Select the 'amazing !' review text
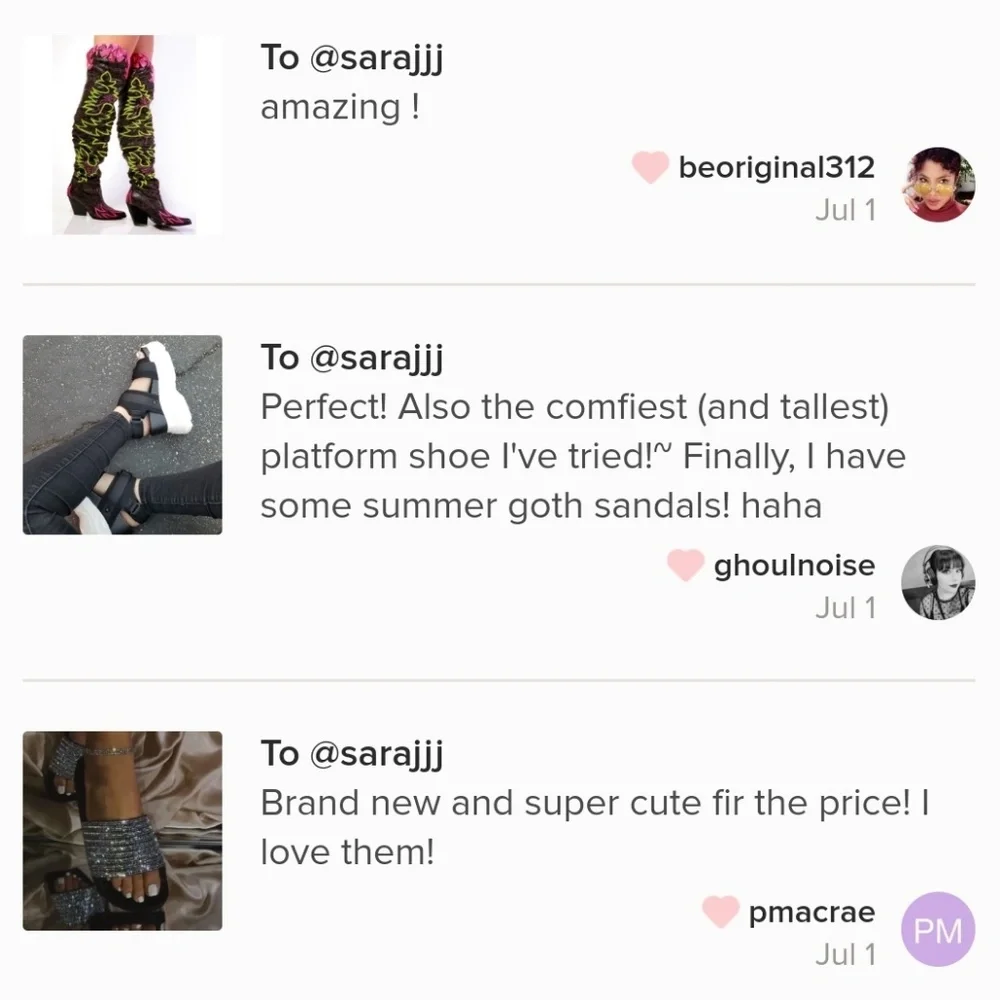Viewport: 1000px width, 1000px height. point(340,108)
